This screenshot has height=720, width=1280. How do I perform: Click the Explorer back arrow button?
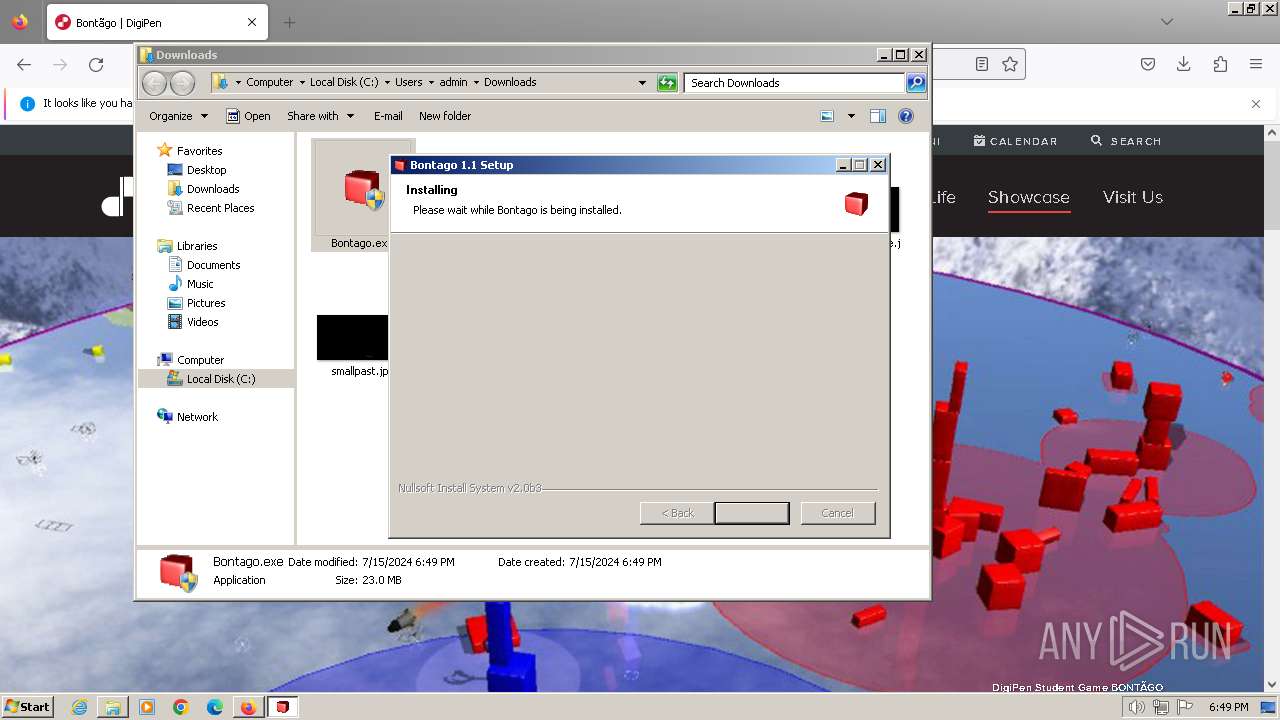click(154, 83)
